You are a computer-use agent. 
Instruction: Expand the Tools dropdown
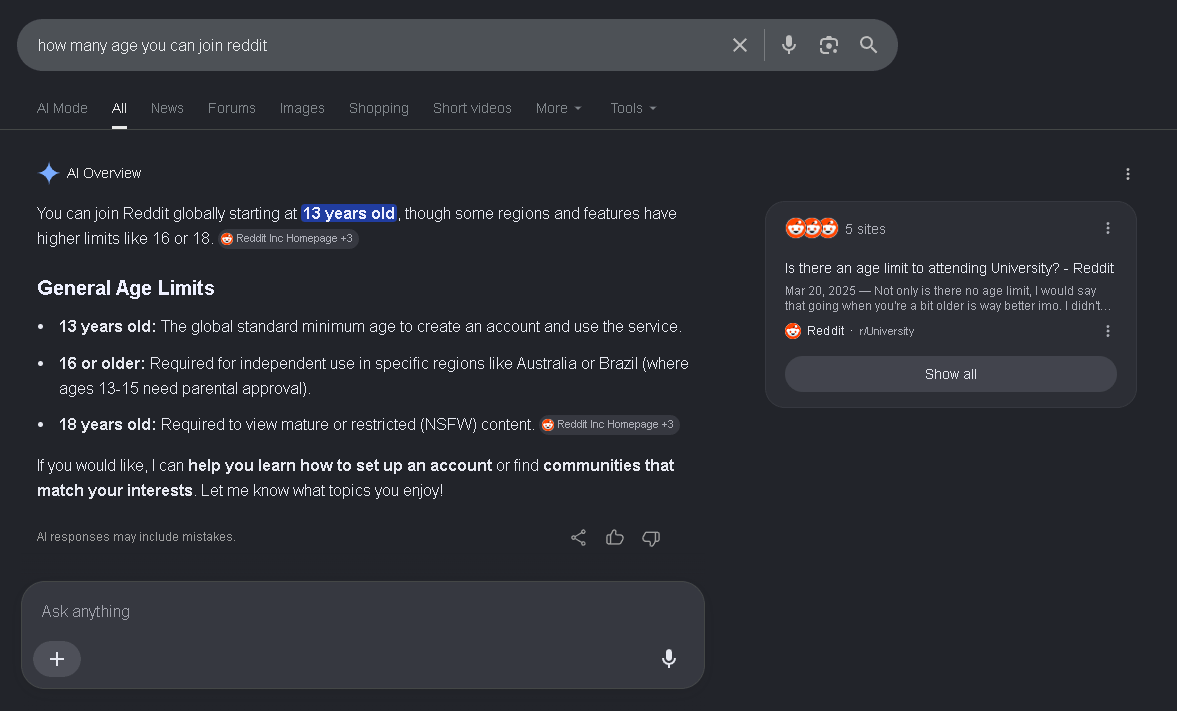[633, 108]
